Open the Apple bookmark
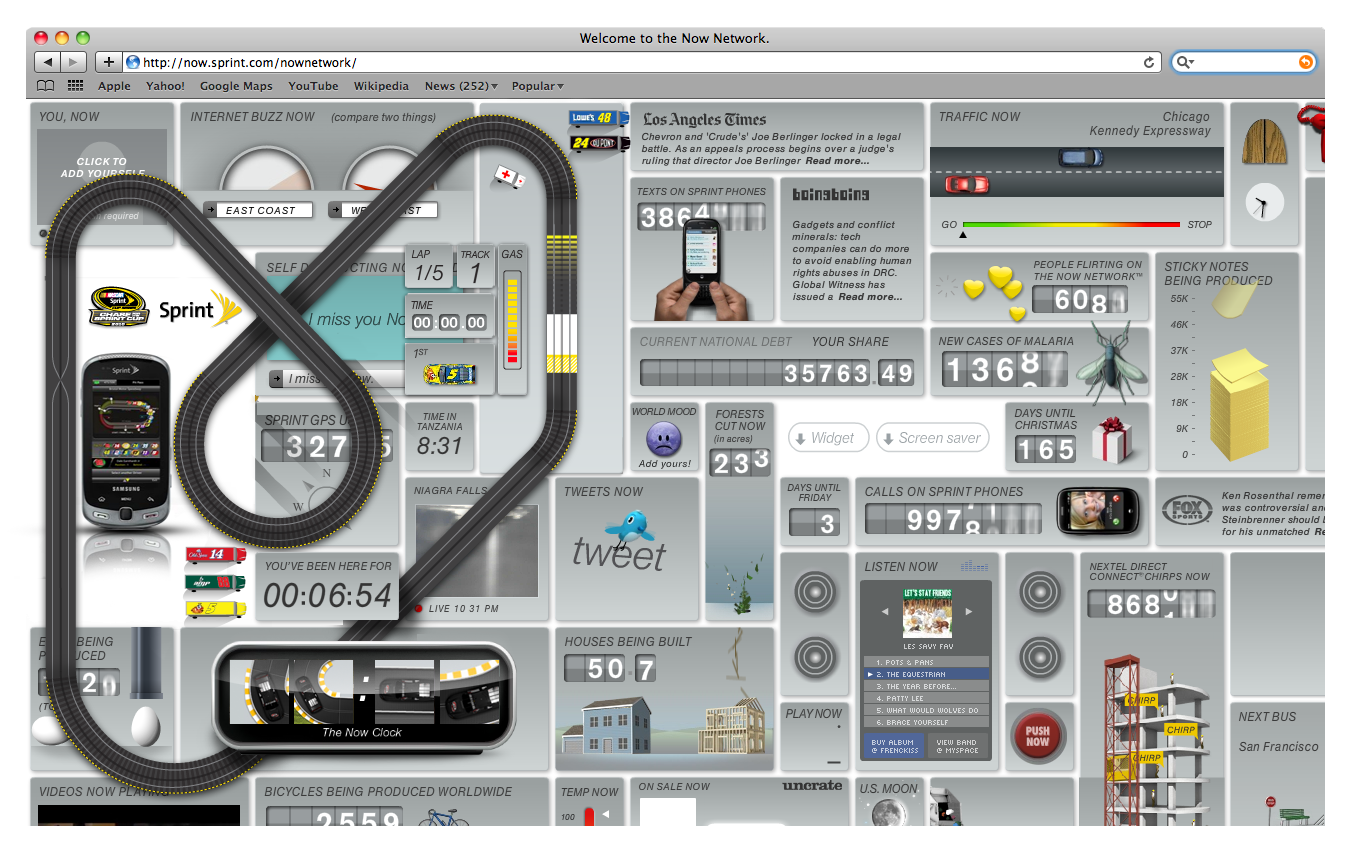The width and height of the screenshot is (1349, 847). pyautogui.click(x=114, y=86)
